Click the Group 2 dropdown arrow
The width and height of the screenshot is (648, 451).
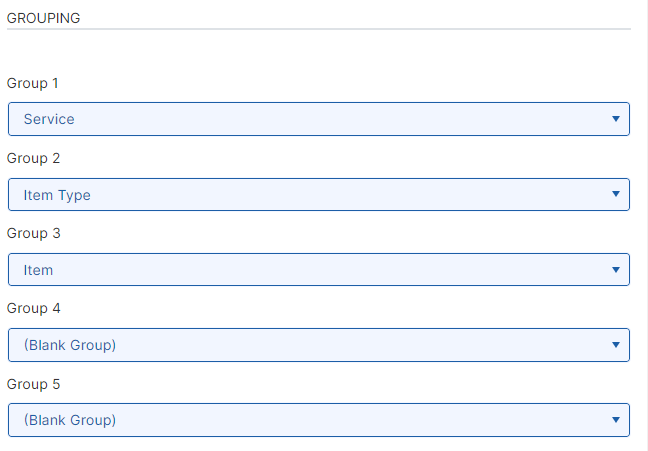coord(615,194)
